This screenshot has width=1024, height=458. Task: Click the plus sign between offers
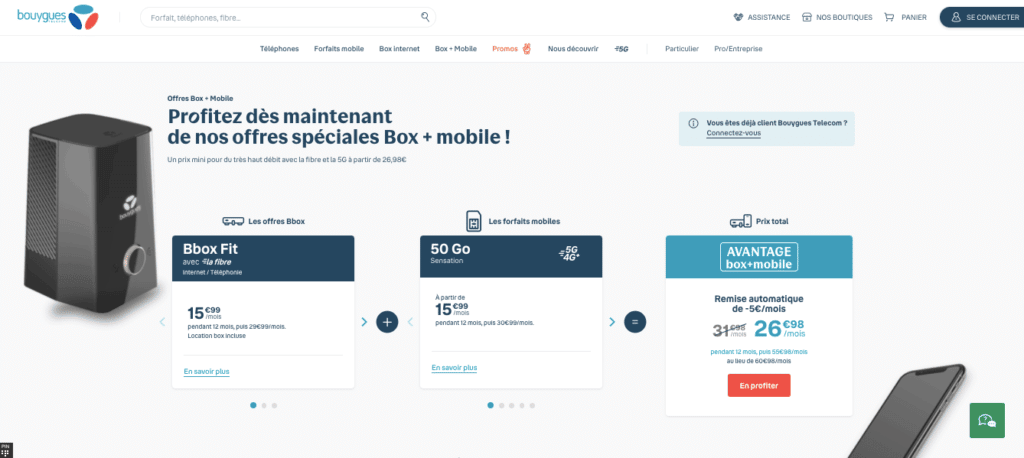click(387, 321)
